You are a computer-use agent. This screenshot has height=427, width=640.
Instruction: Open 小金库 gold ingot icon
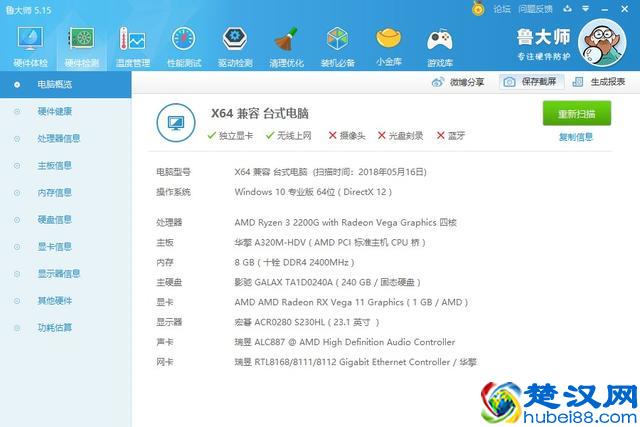click(389, 46)
